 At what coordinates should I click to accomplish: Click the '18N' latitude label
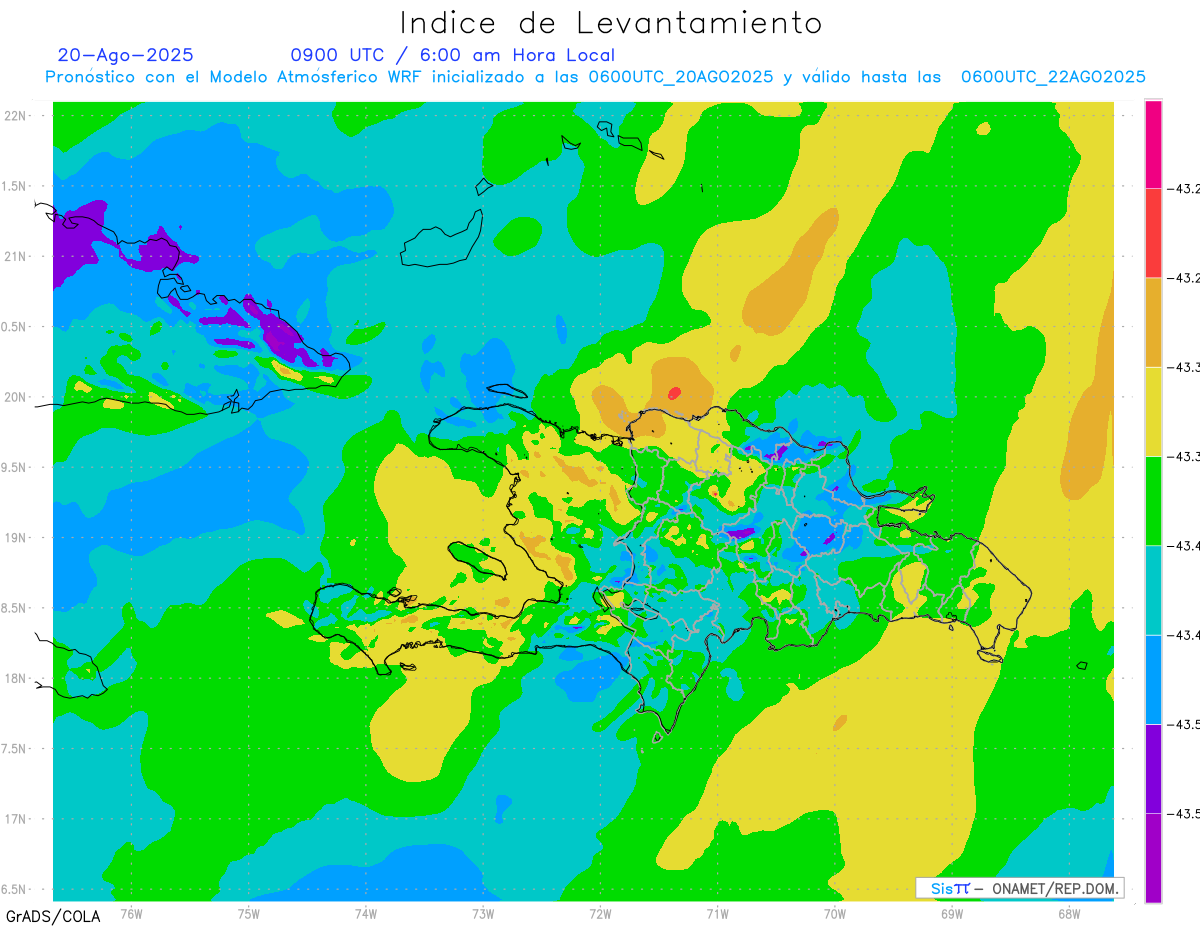(14, 678)
